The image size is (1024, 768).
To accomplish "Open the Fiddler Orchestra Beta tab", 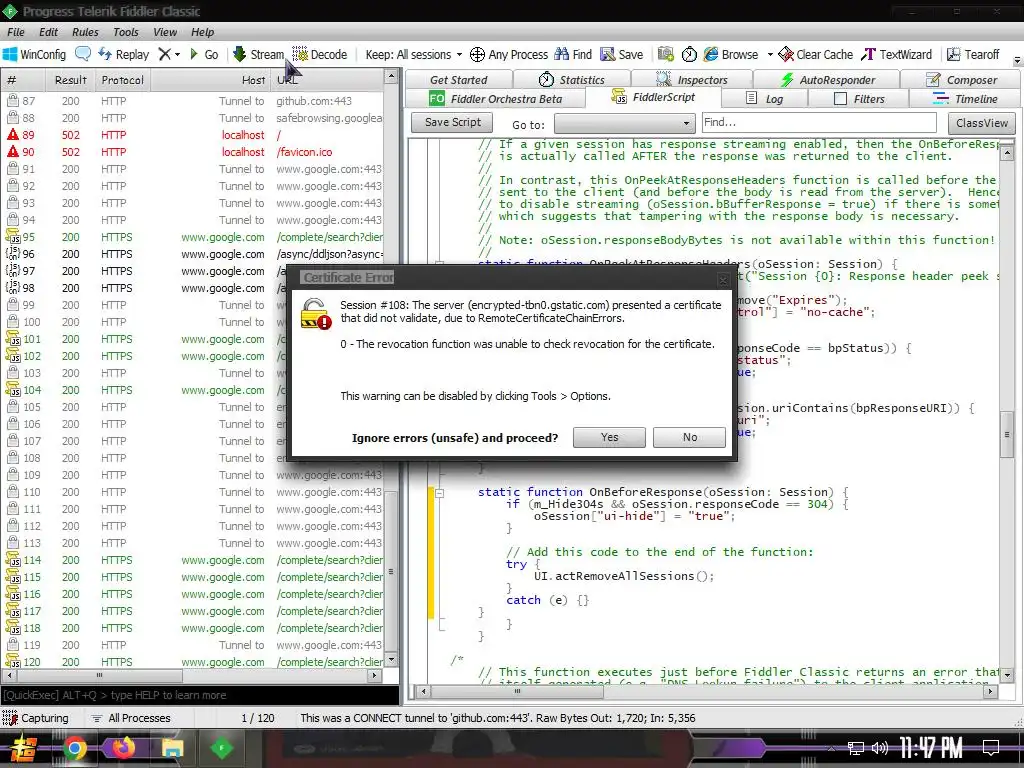I will tap(496, 99).
